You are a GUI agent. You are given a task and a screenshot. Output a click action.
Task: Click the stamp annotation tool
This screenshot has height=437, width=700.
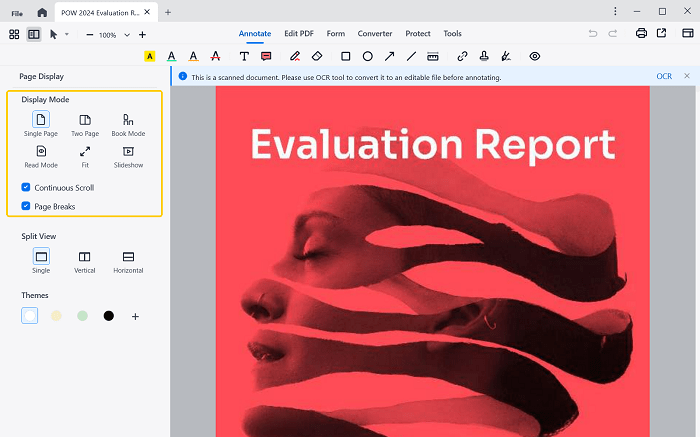(x=484, y=57)
